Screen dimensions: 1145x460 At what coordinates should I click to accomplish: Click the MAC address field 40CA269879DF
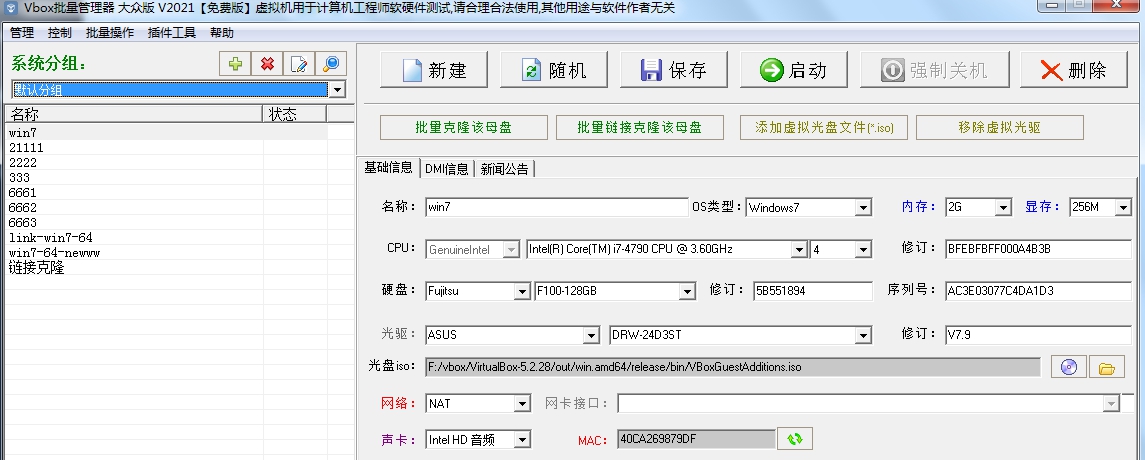(x=696, y=439)
